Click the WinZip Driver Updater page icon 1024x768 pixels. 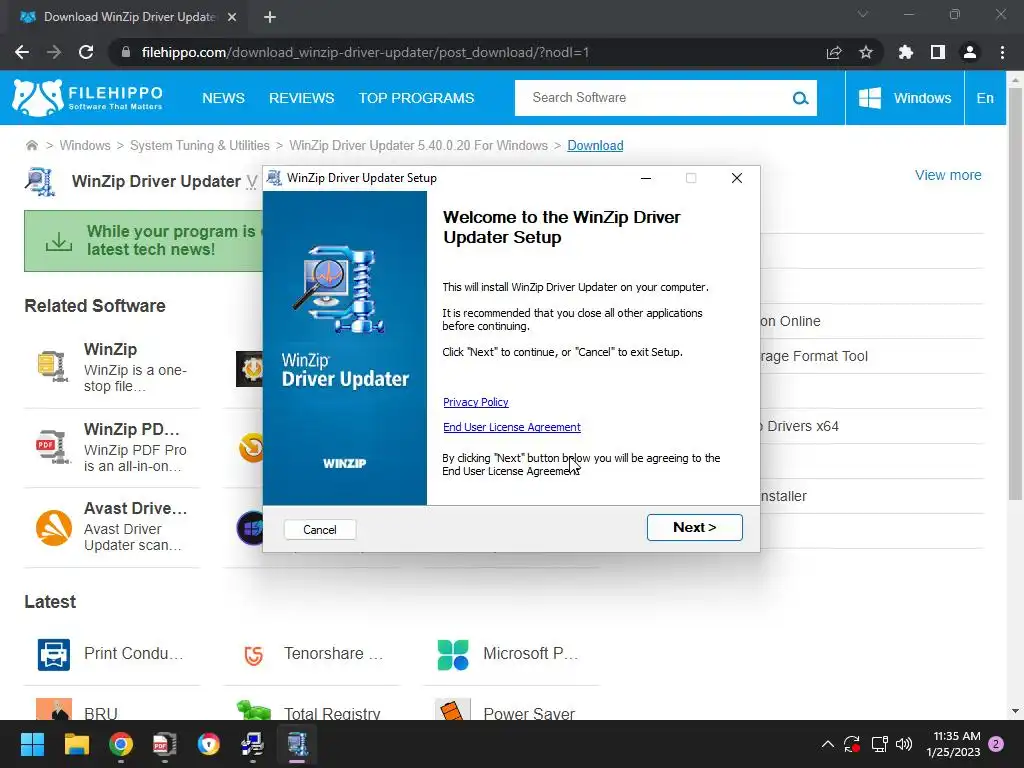(x=40, y=182)
